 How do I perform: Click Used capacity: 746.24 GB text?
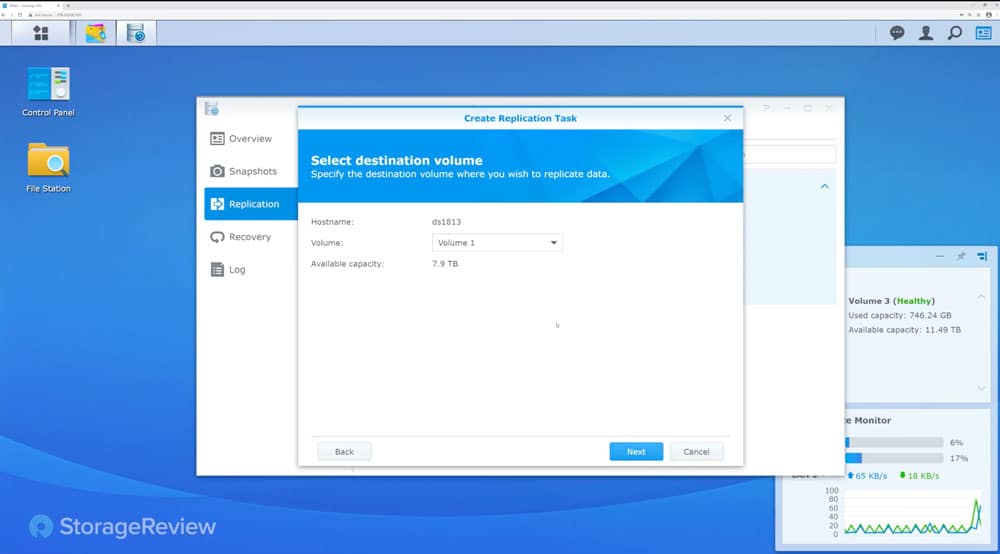point(899,315)
